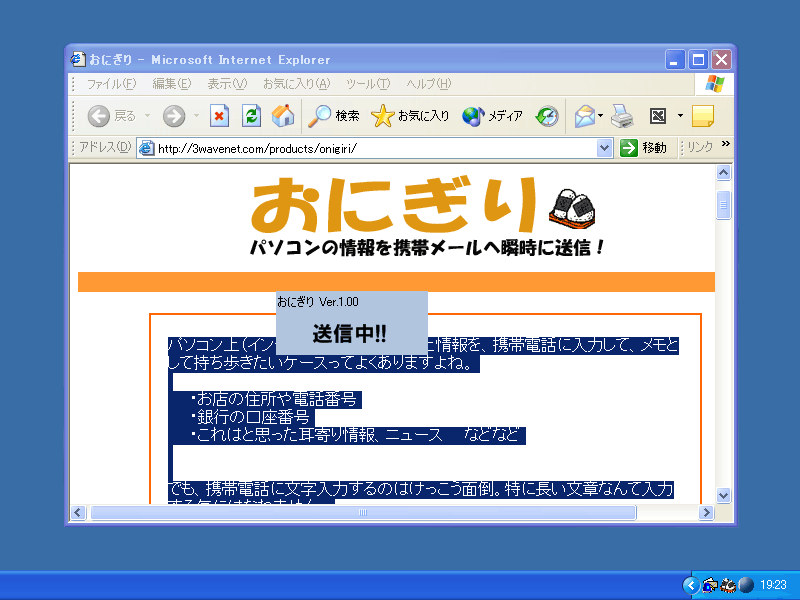Image resolution: width=800 pixels, height=600 pixels.
Task: Open the 編集(E) menu
Action: 171,84
